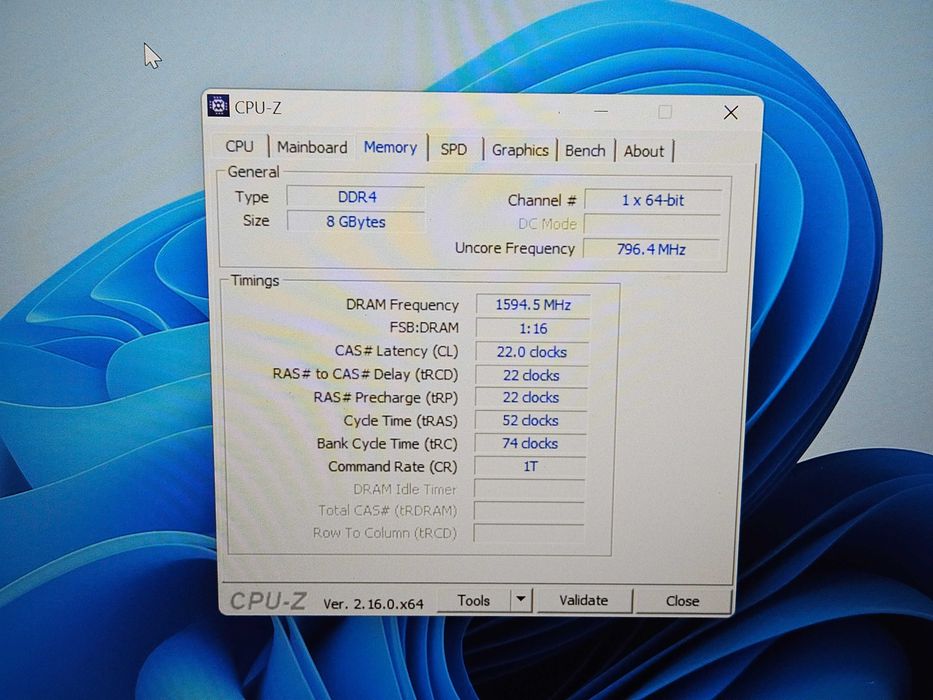The image size is (933, 700).
Task: Click the 1T command rate value
Action: tap(530, 467)
